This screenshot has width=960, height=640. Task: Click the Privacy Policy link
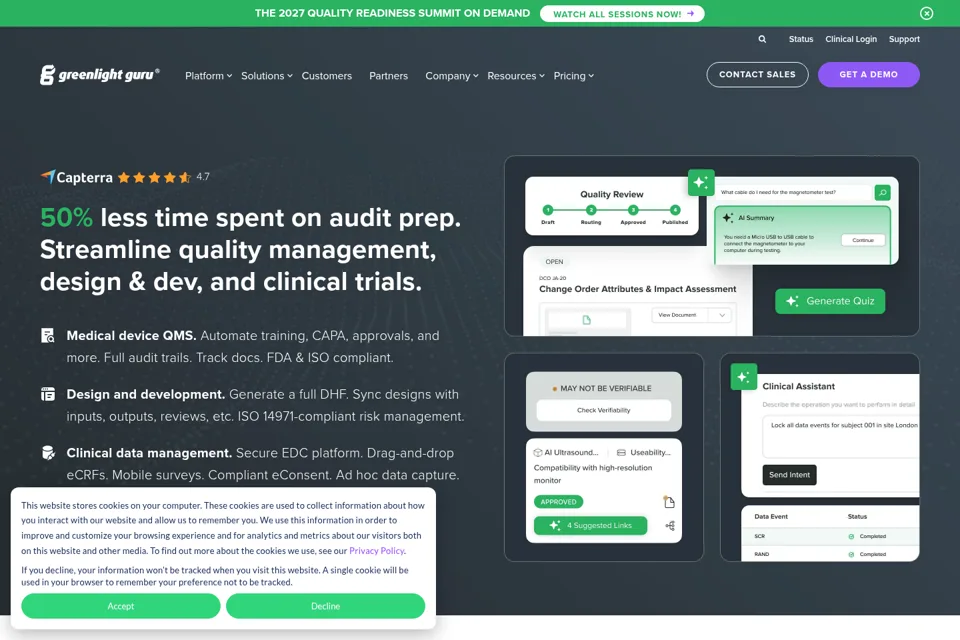tap(377, 551)
